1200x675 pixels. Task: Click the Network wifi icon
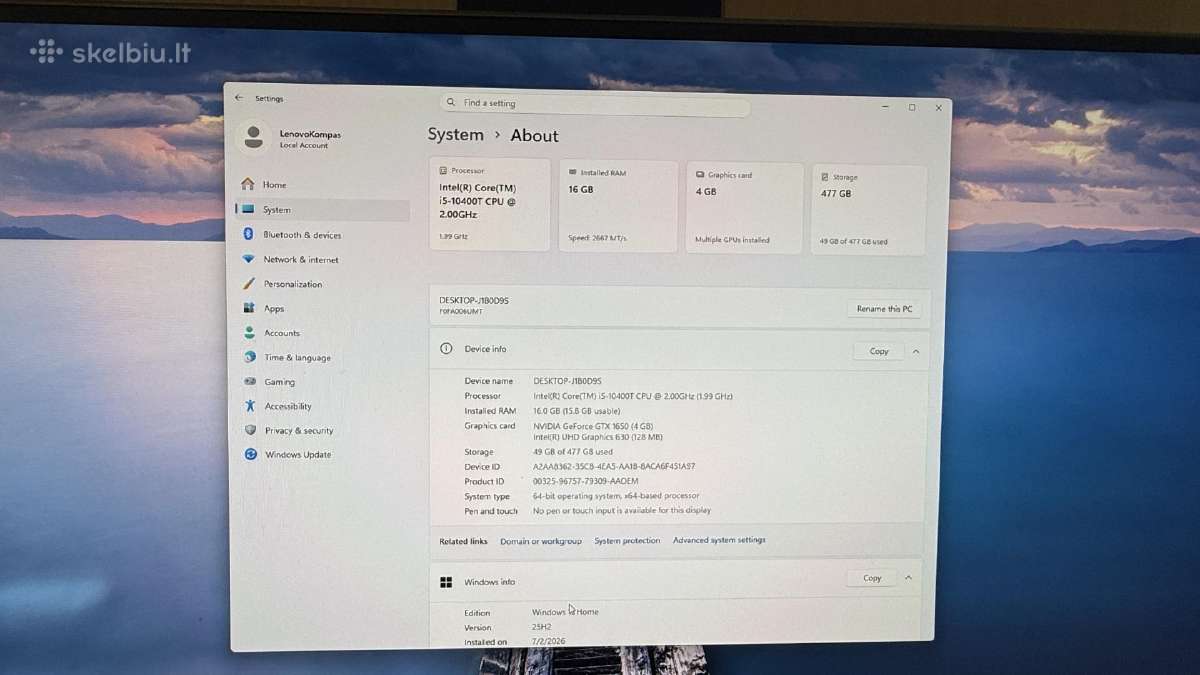point(248,259)
